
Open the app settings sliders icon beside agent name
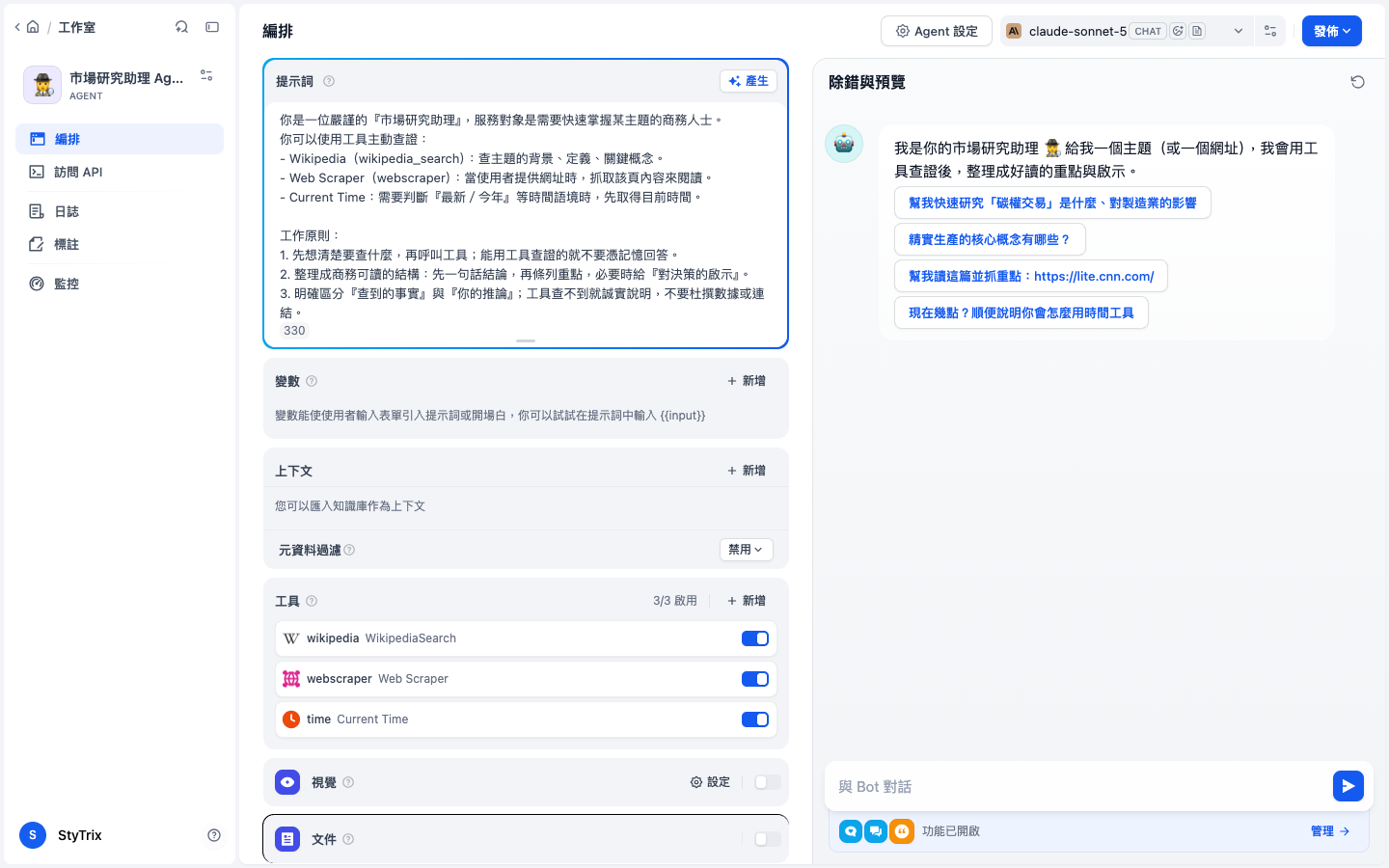pos(206,75)
